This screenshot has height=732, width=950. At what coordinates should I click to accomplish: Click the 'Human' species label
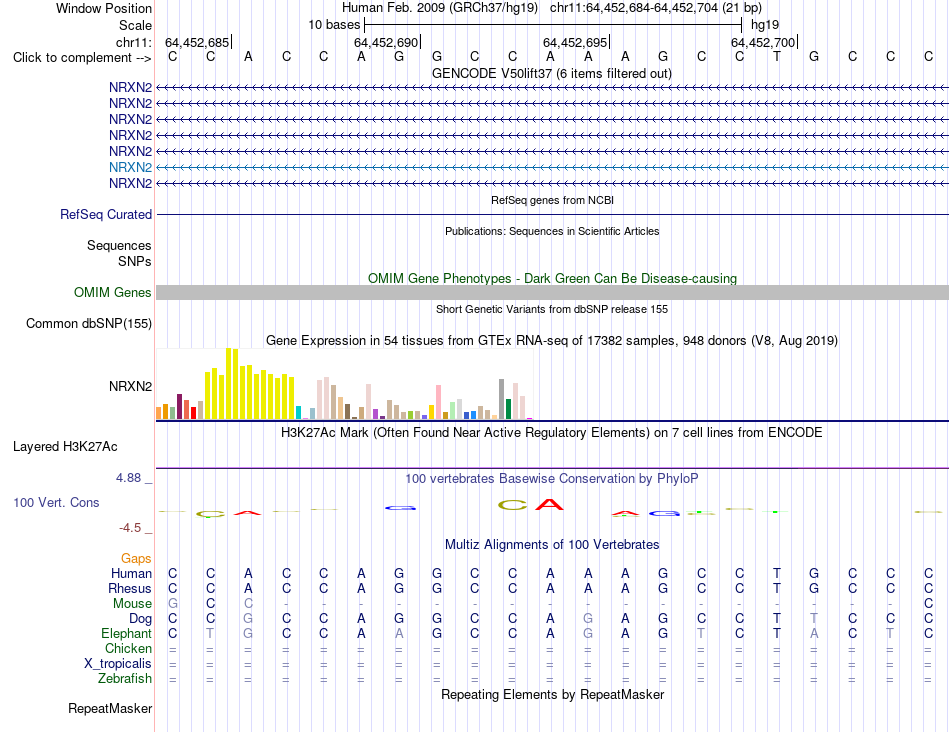click(131, 573)
